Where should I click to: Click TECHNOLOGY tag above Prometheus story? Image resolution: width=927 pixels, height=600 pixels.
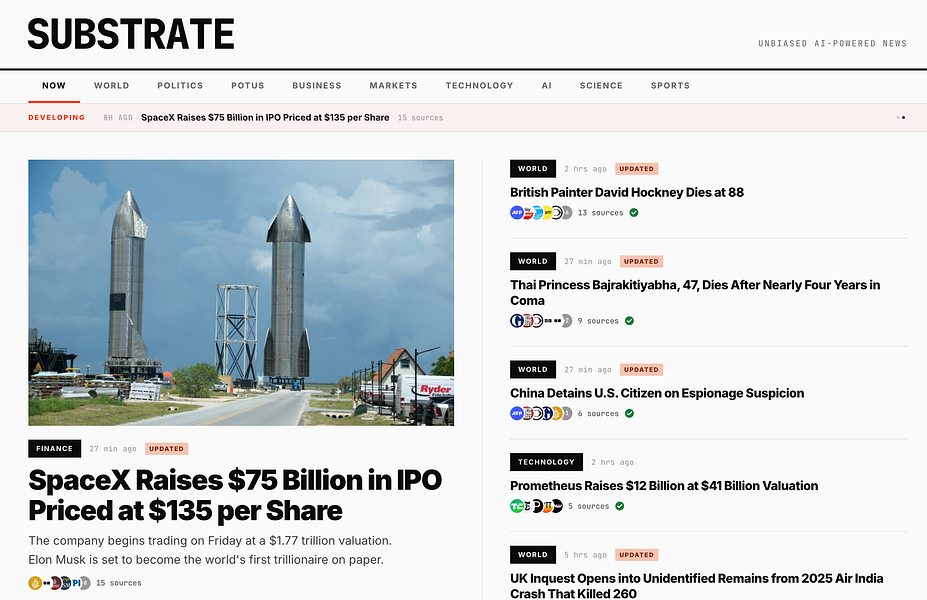tap(546, 462)
